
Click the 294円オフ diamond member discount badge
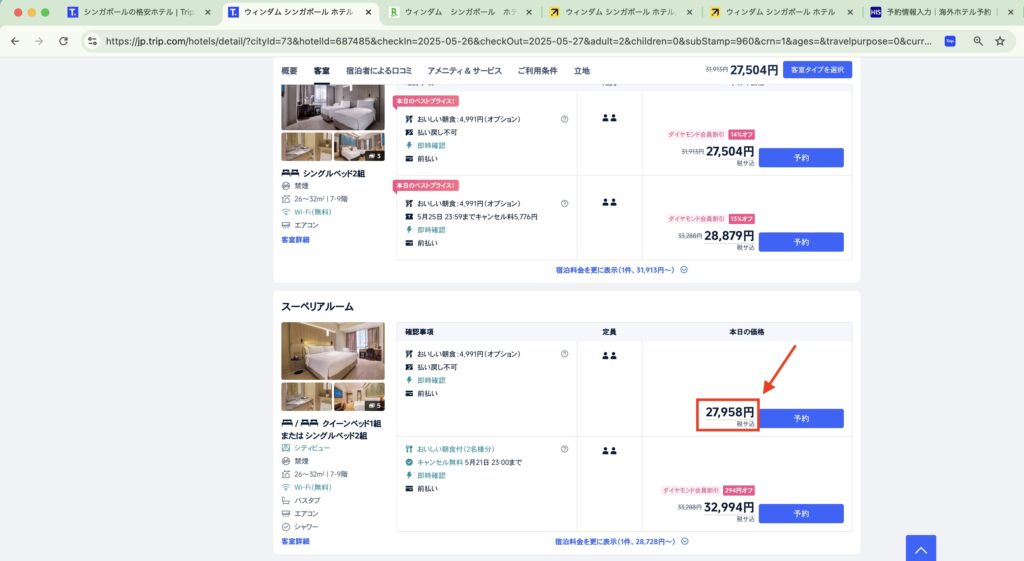(x=739, y=490)
